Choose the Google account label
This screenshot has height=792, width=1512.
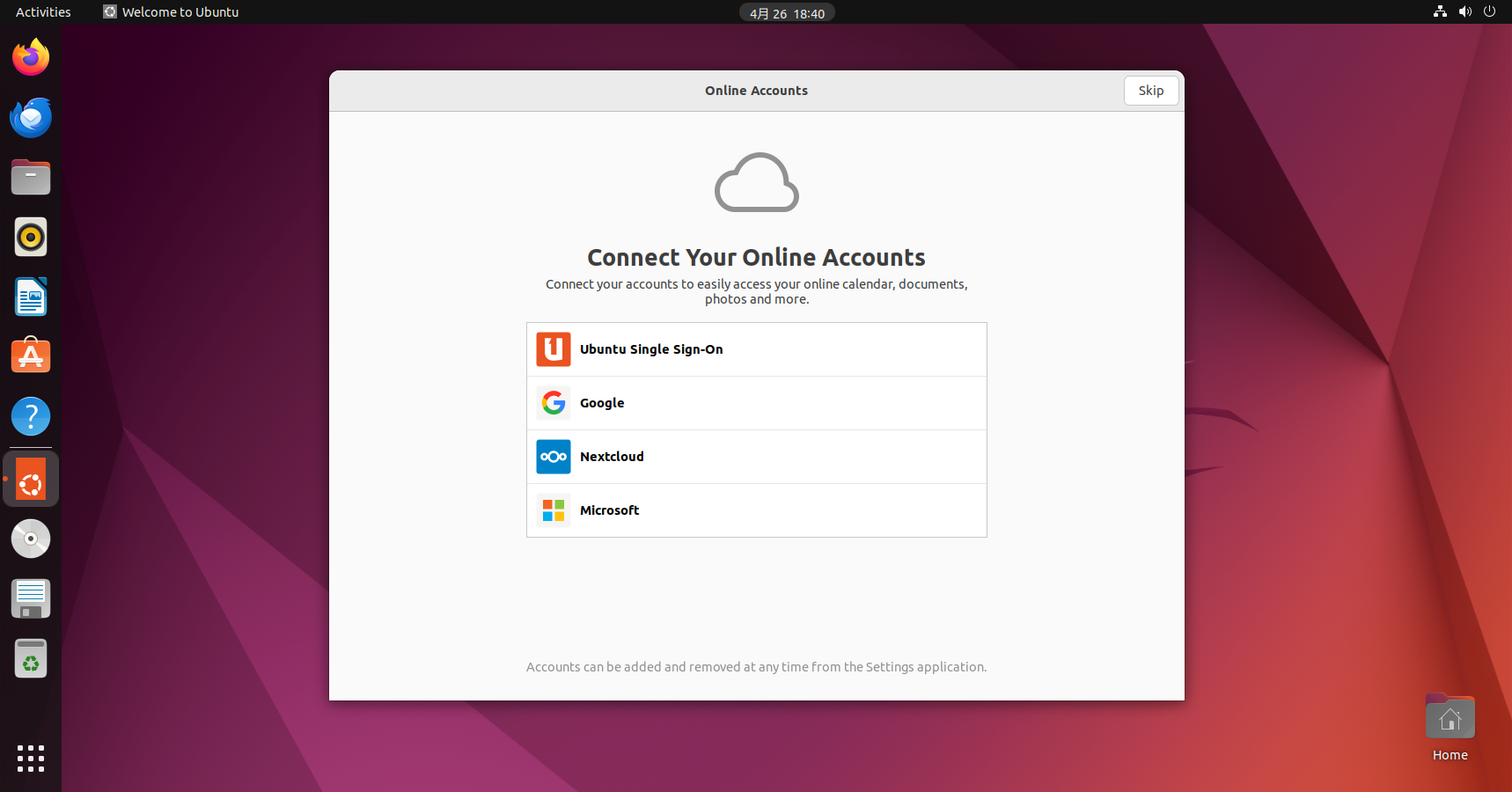click(x=602, y=403)
